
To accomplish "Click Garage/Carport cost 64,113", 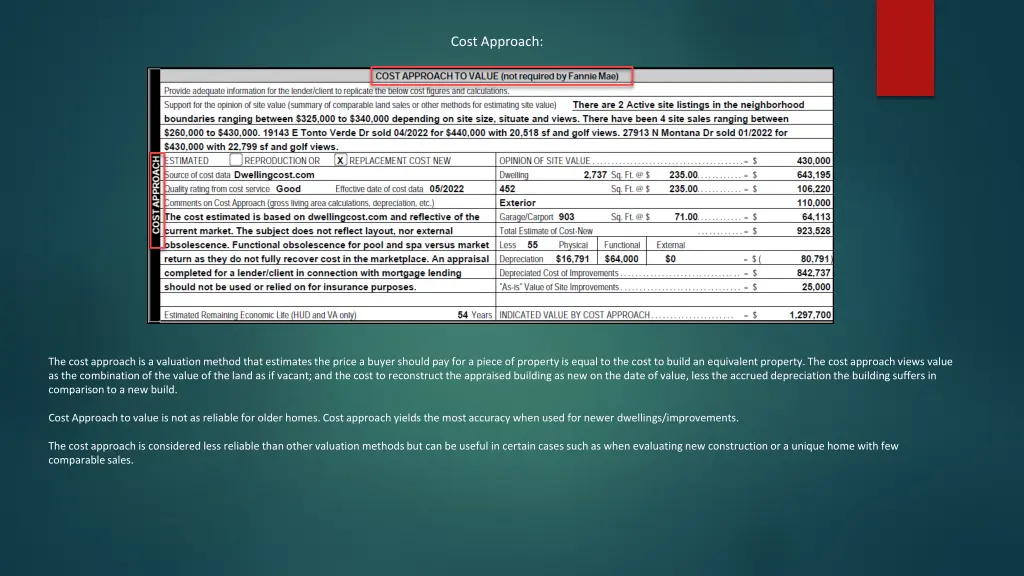I will point(816,217).
